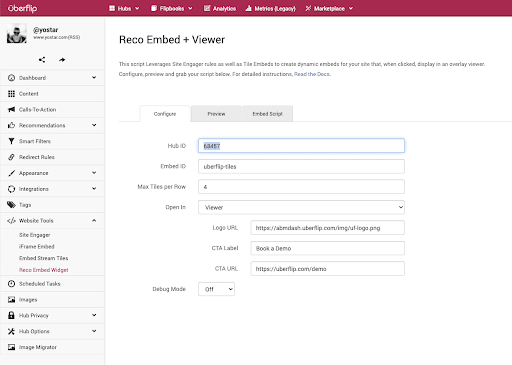Click the Hub Privacy lock icon
This screenshot has height=365, width=512.
(x=11, y=315)
